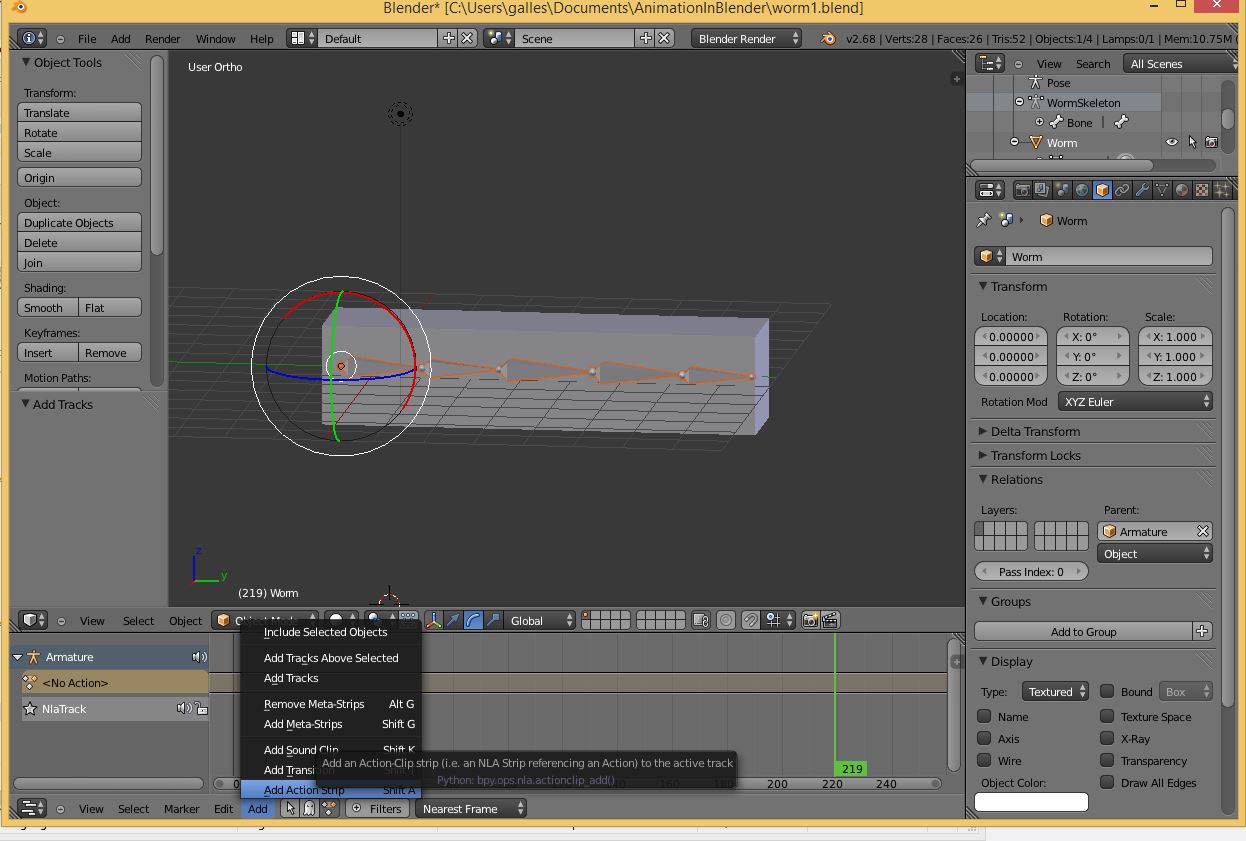This screenshot has height=841, width=1246.
Task: Open the Scene properties tab
Action: coord(1062,190)
